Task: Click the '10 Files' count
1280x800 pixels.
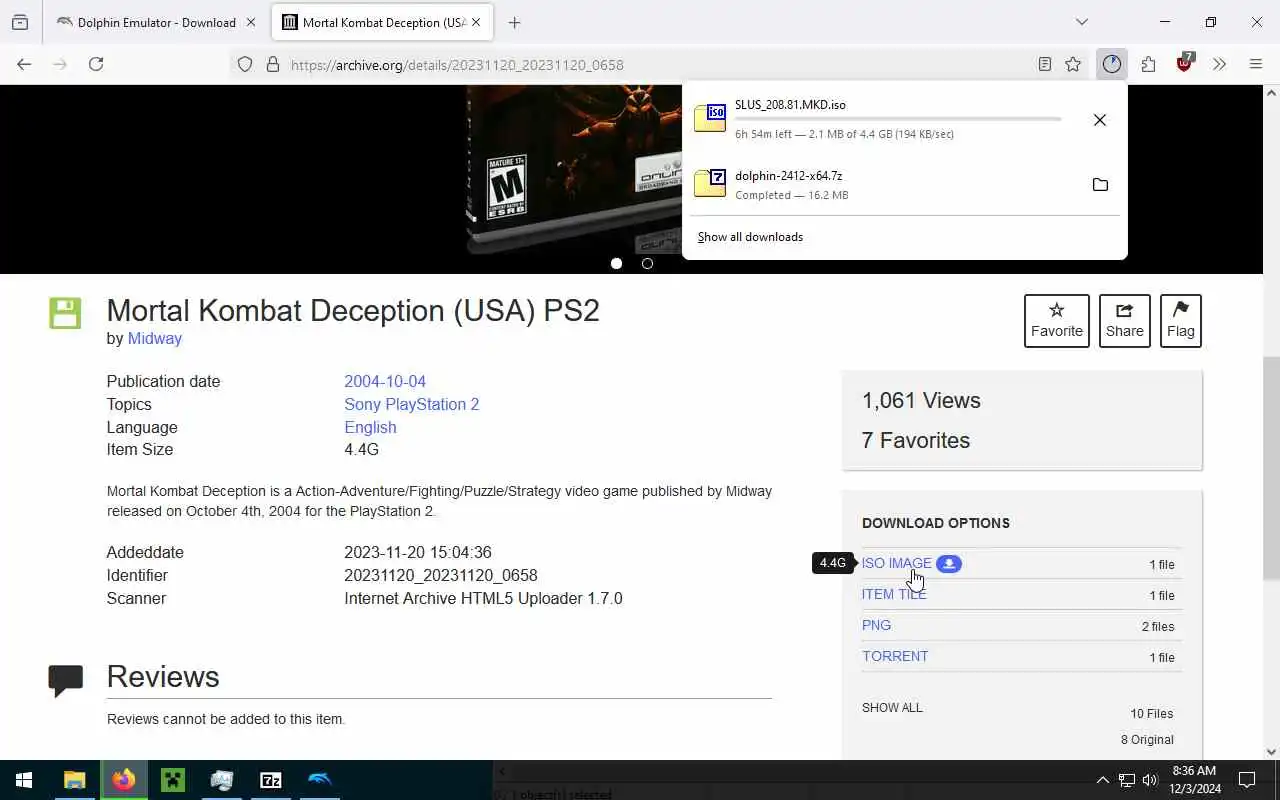Action: 1152,714
